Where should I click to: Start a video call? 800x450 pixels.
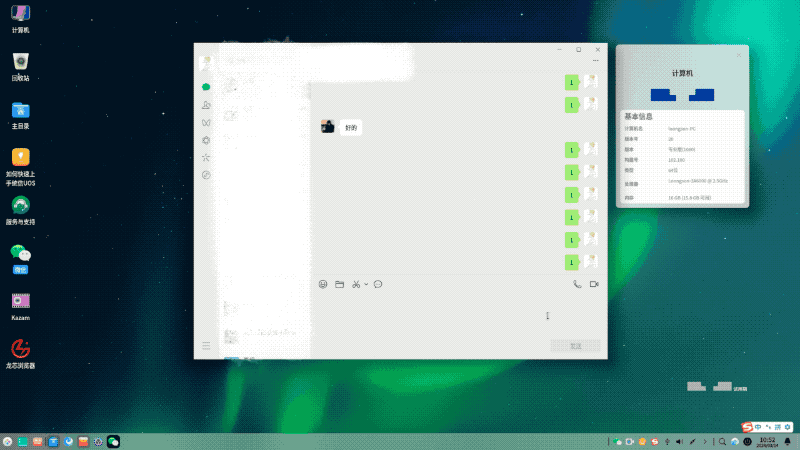(x=594, y=284)
